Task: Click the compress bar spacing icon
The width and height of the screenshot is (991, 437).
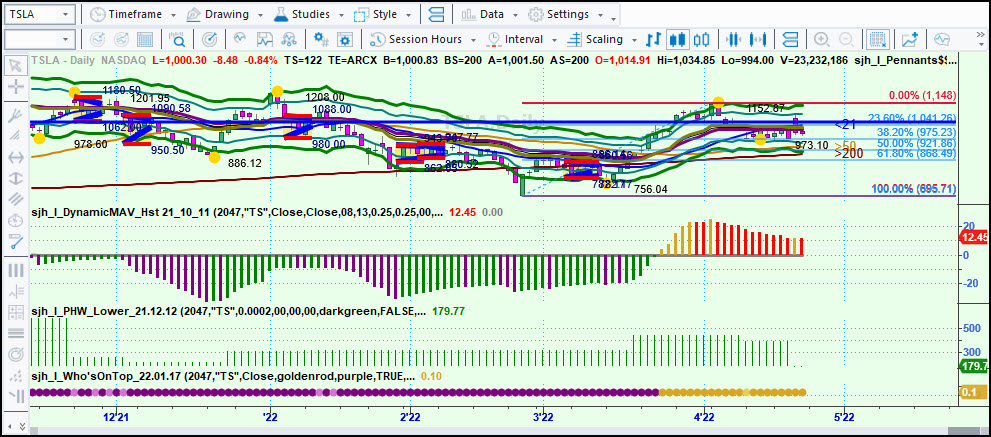Action: [x=733, y=39]
